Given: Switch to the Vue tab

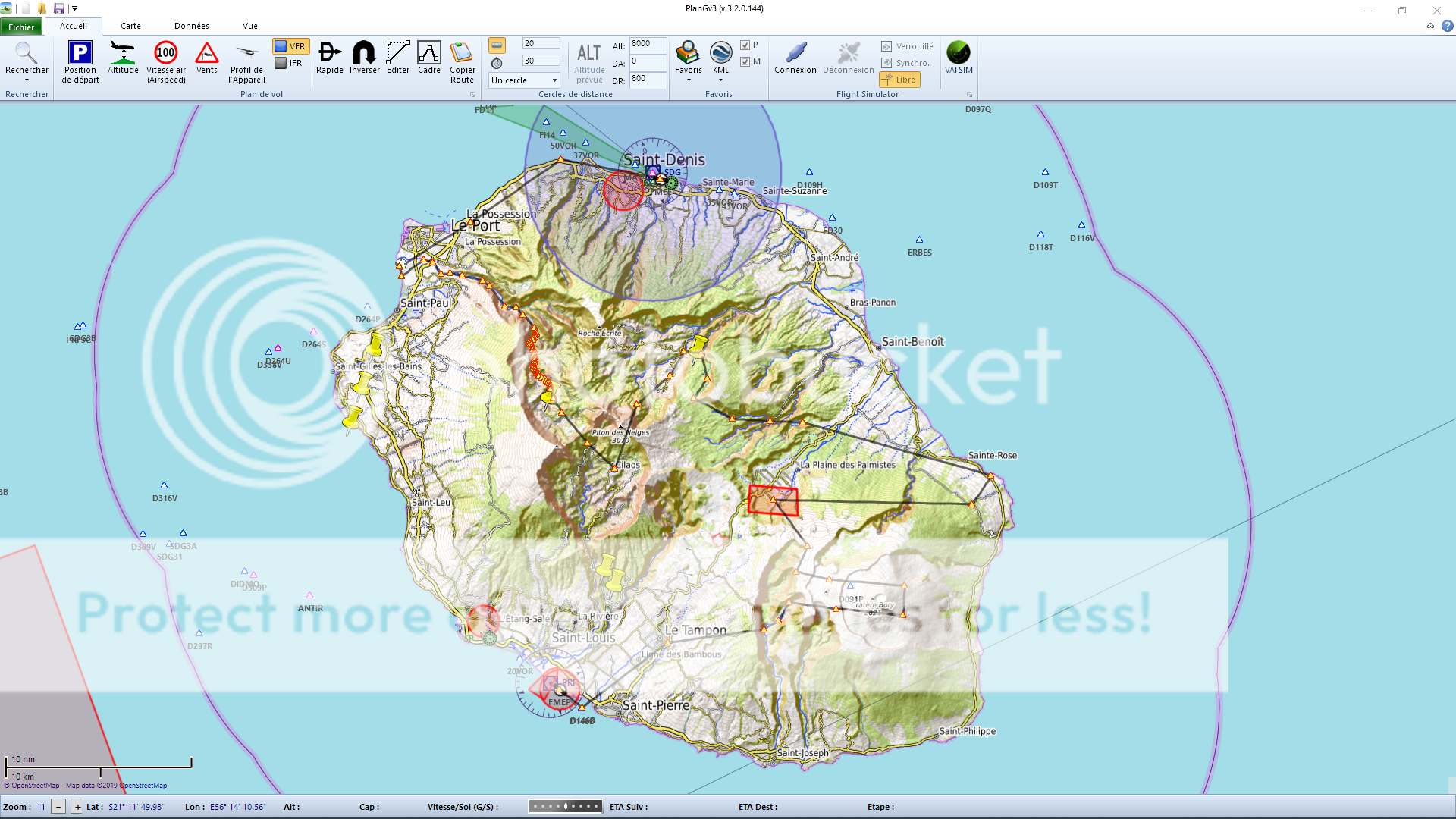Looking at the screenshot, I should click(250, 26).
